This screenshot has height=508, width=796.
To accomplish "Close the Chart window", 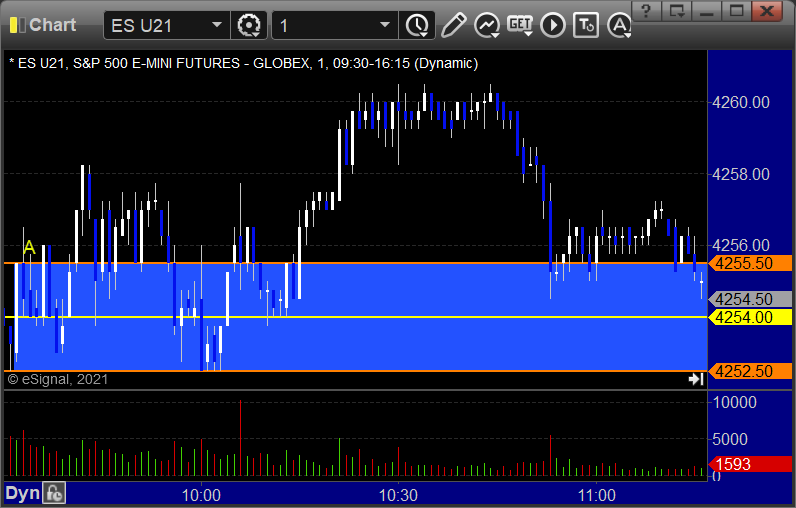I will coord(767,11).
